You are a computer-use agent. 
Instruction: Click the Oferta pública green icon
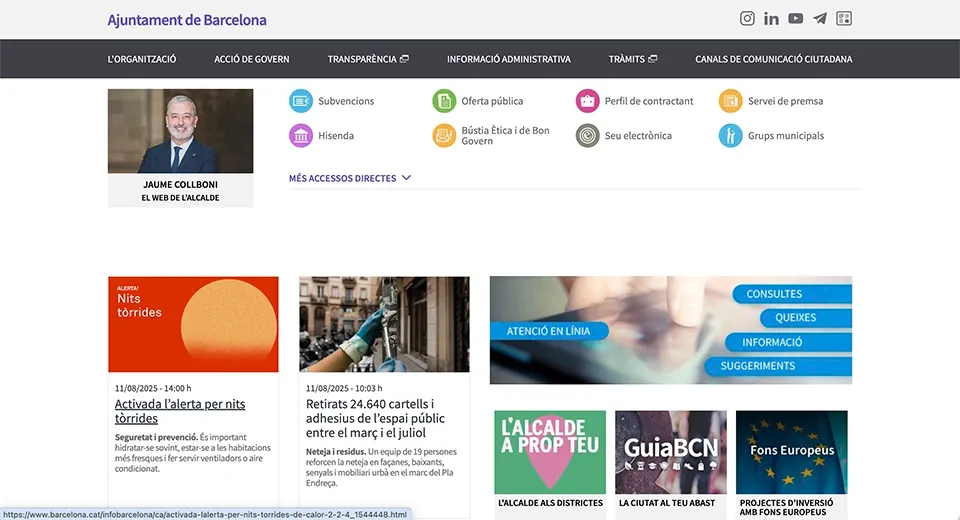click(x=444, y=101)
